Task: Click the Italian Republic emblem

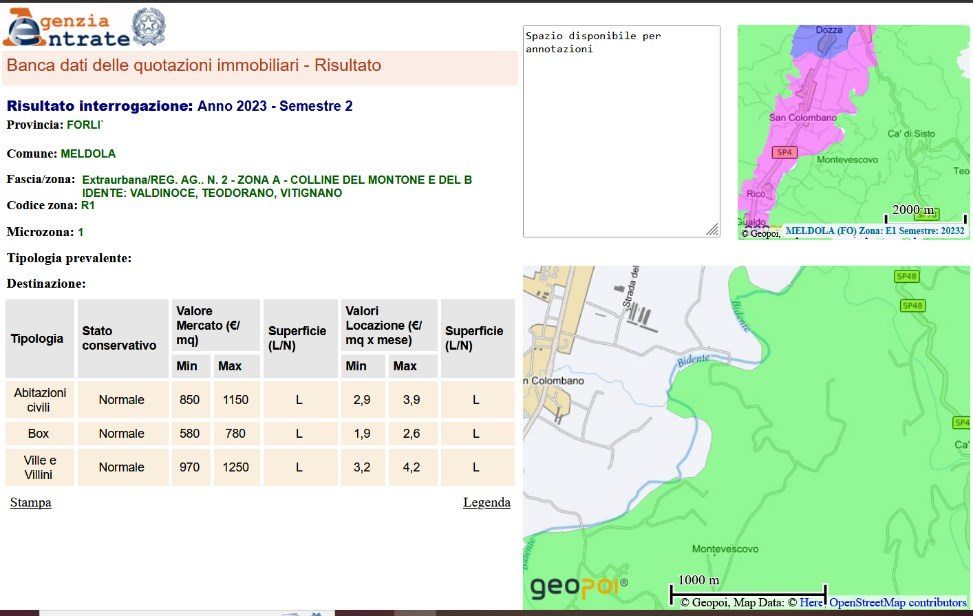Action: (149, 26)
